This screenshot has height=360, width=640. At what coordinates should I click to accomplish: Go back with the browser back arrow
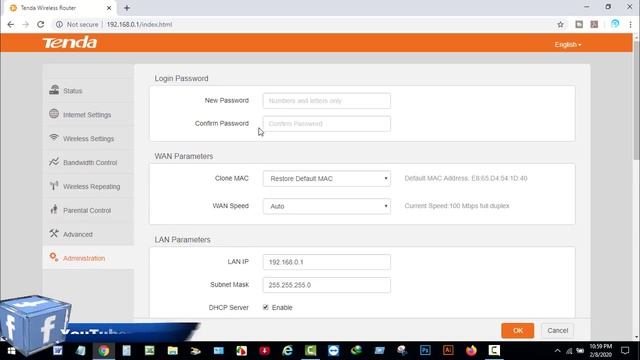pos(11,24)
